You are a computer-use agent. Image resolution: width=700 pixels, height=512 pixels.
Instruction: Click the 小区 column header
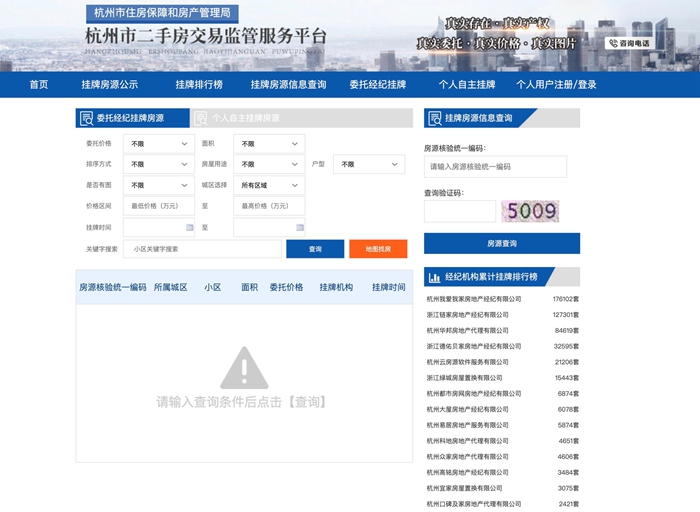point(212,287)
